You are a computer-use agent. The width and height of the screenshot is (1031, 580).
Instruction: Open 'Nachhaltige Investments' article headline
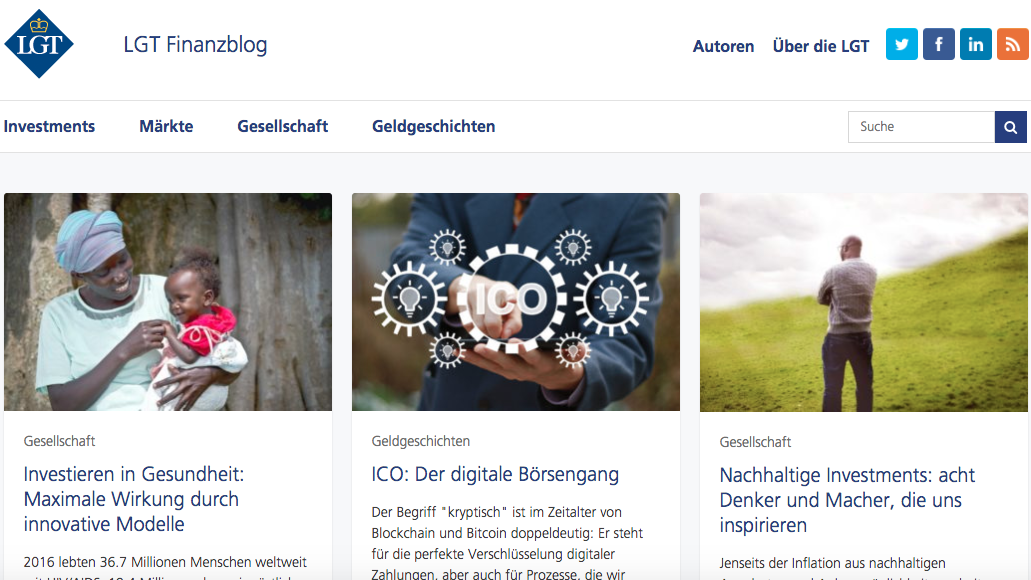click(x=847, y=500)
